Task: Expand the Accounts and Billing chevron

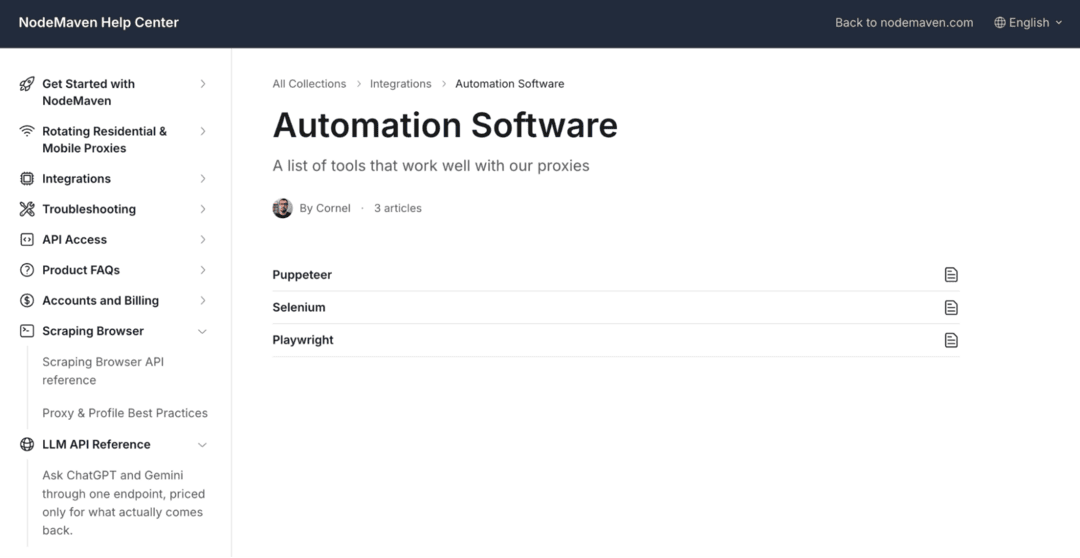Action: tap(202, 300)
